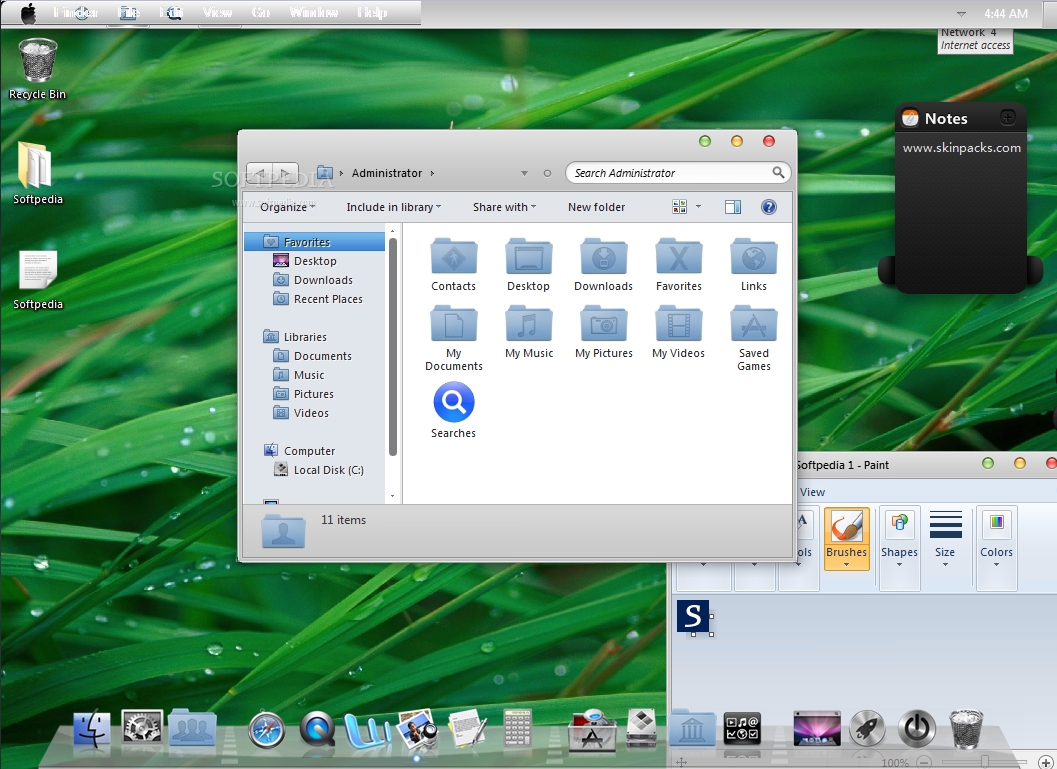Image resolution: width=1057 pixels, height=769 pixels.
Task: Click the New folder button
Action: point(596,207)
